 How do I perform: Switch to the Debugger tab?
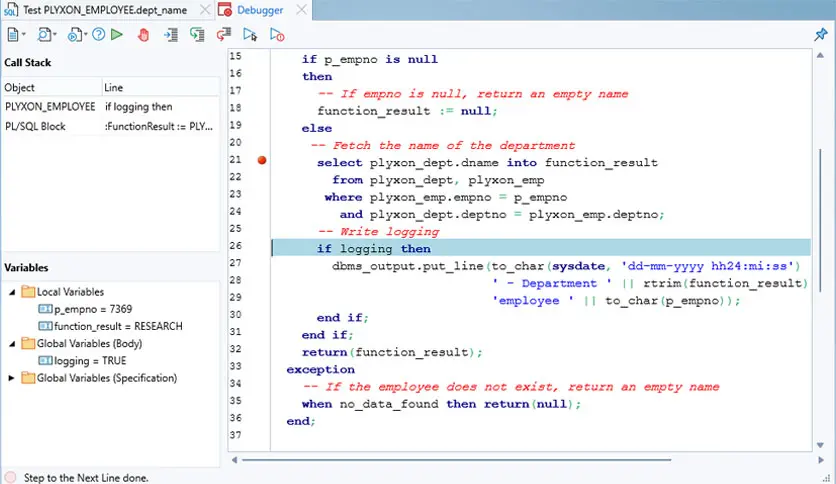(260, 10)
